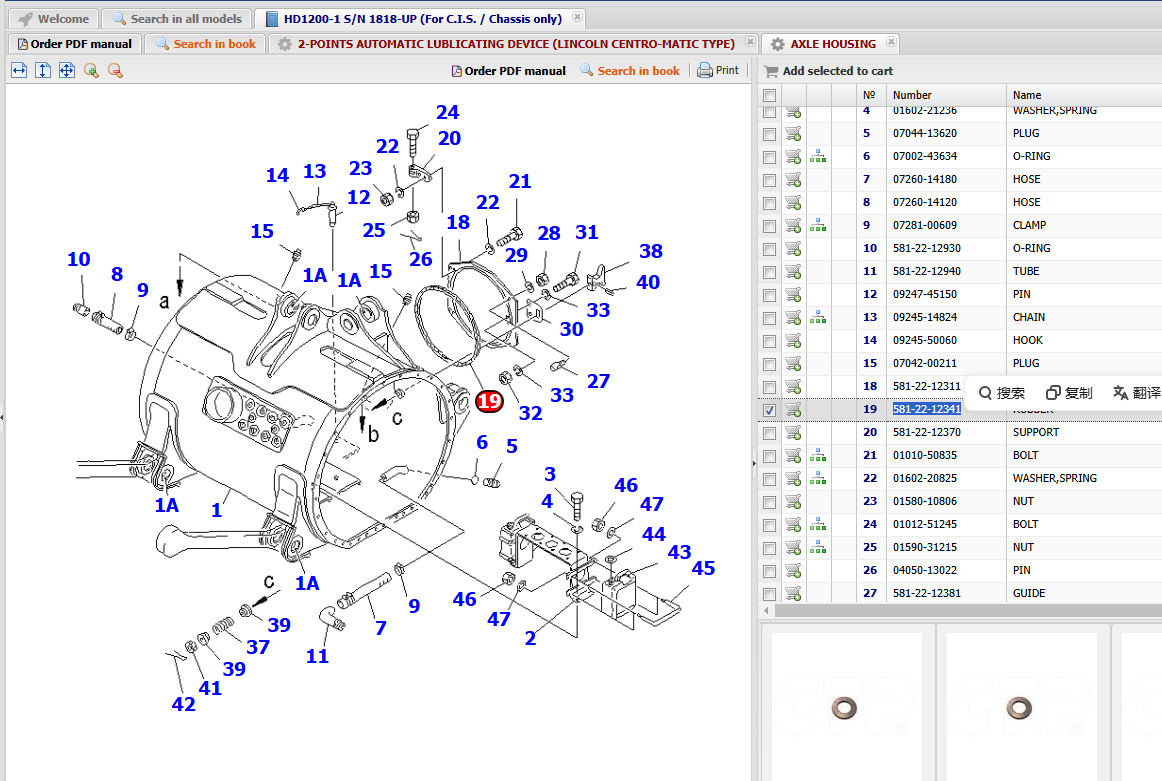This screenshot has height=781, width=1162.
Task: Tick the select-all checkbox in the table header
Action: (x=769, y=95)
